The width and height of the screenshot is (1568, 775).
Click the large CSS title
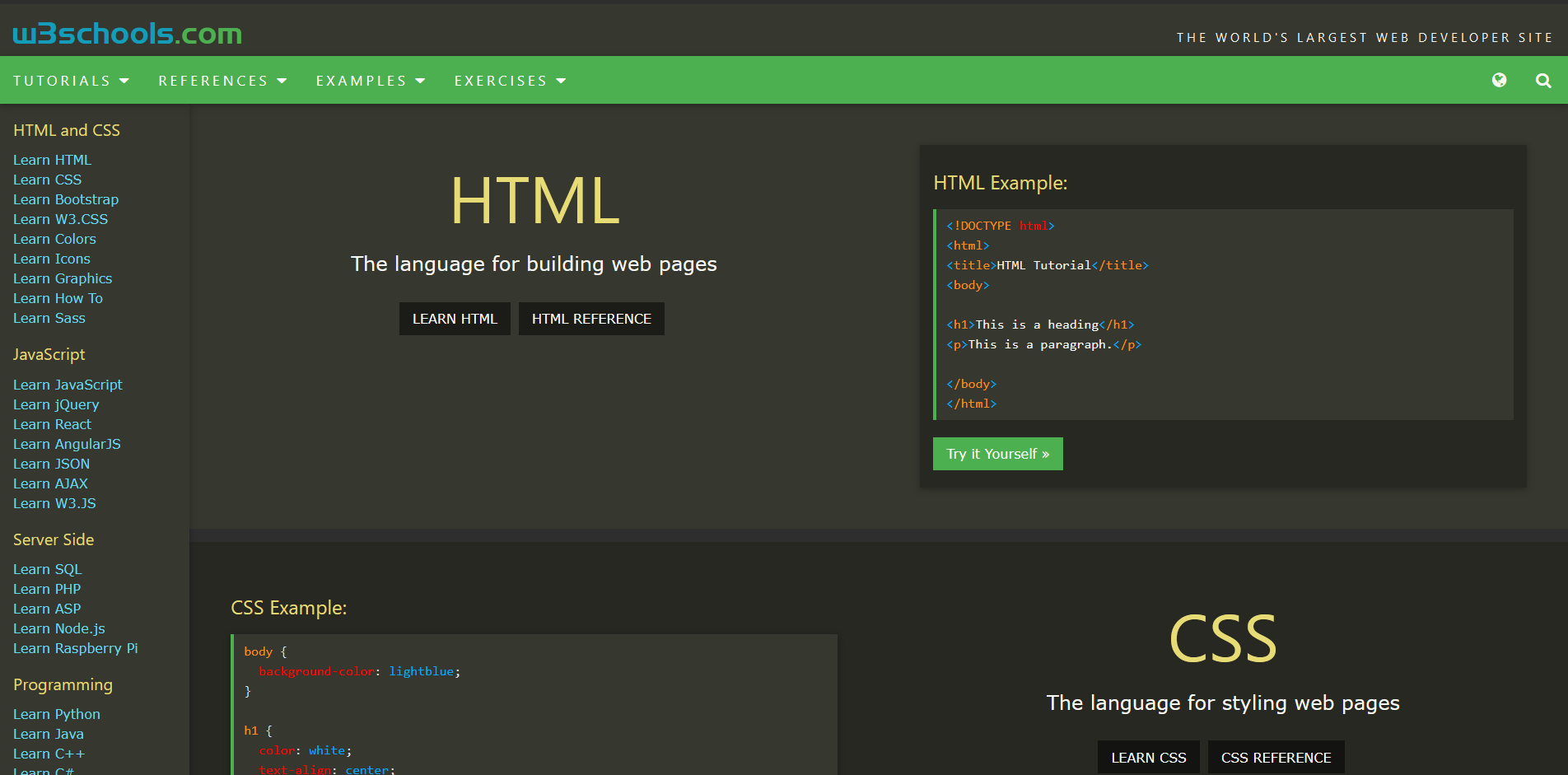[1222, 639]
